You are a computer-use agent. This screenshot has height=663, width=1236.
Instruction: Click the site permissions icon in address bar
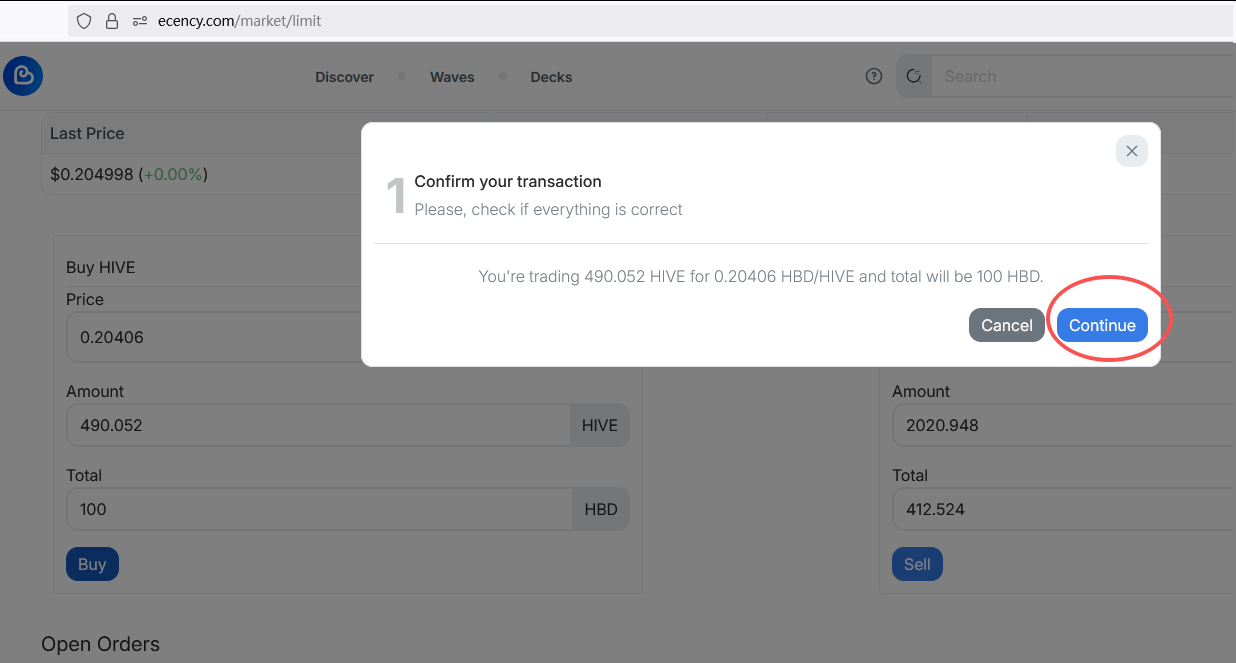(140, 21)
